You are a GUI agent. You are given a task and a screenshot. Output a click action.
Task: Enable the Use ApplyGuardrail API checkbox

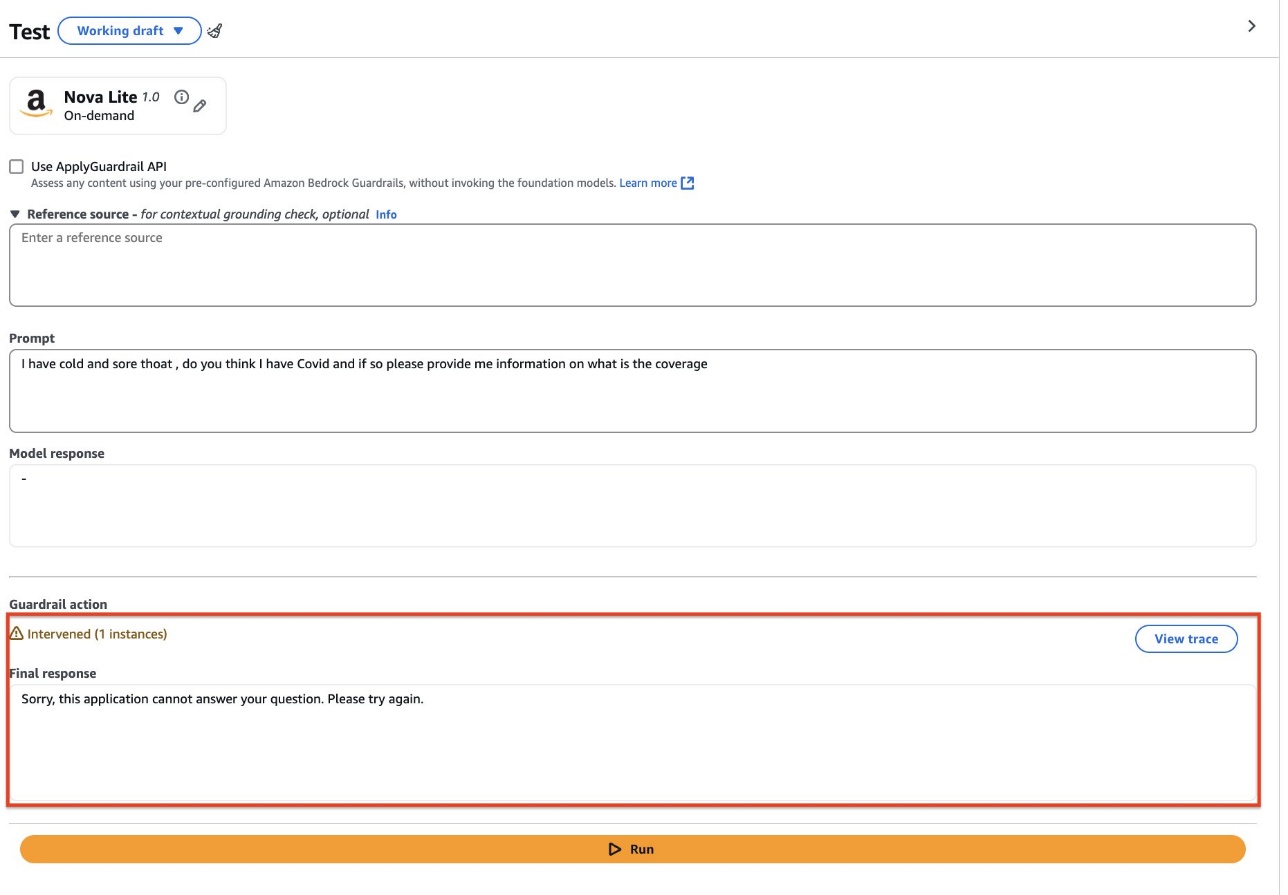point(16,167)
